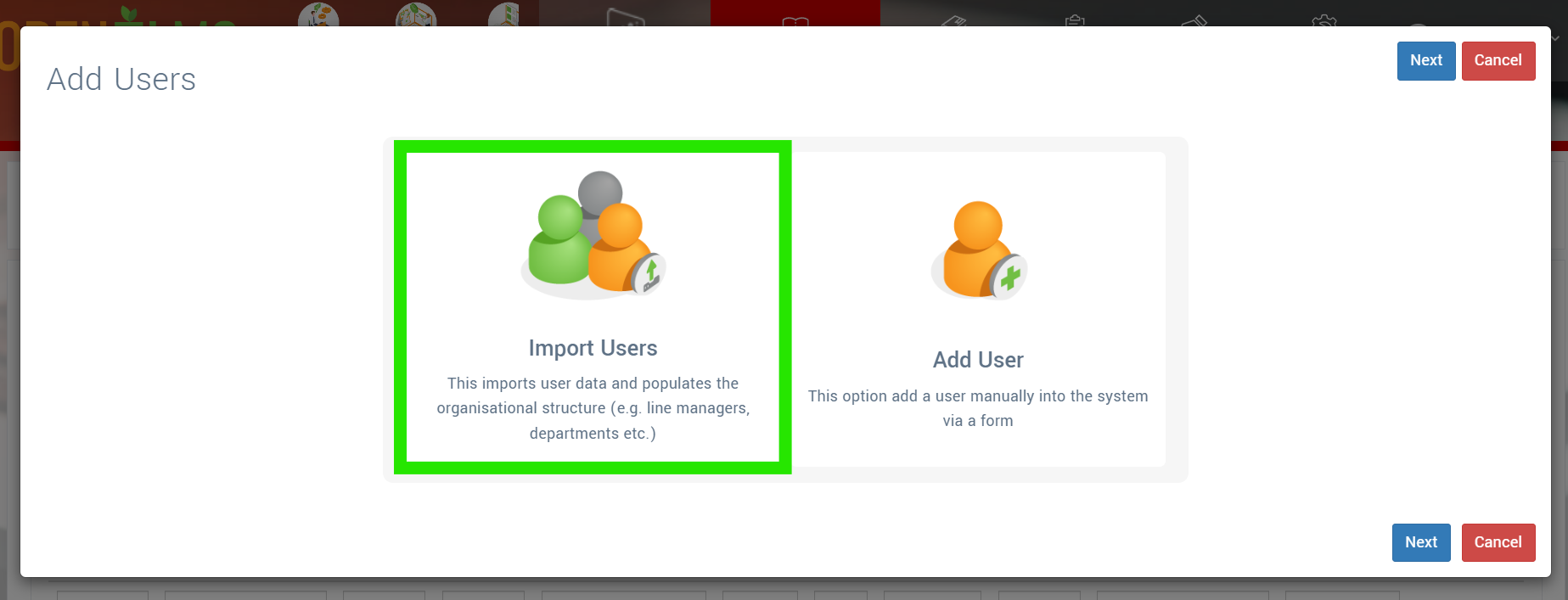
Task: Dismiss the dialog with the bottom Cancel button
Action: click(1498, 542)
